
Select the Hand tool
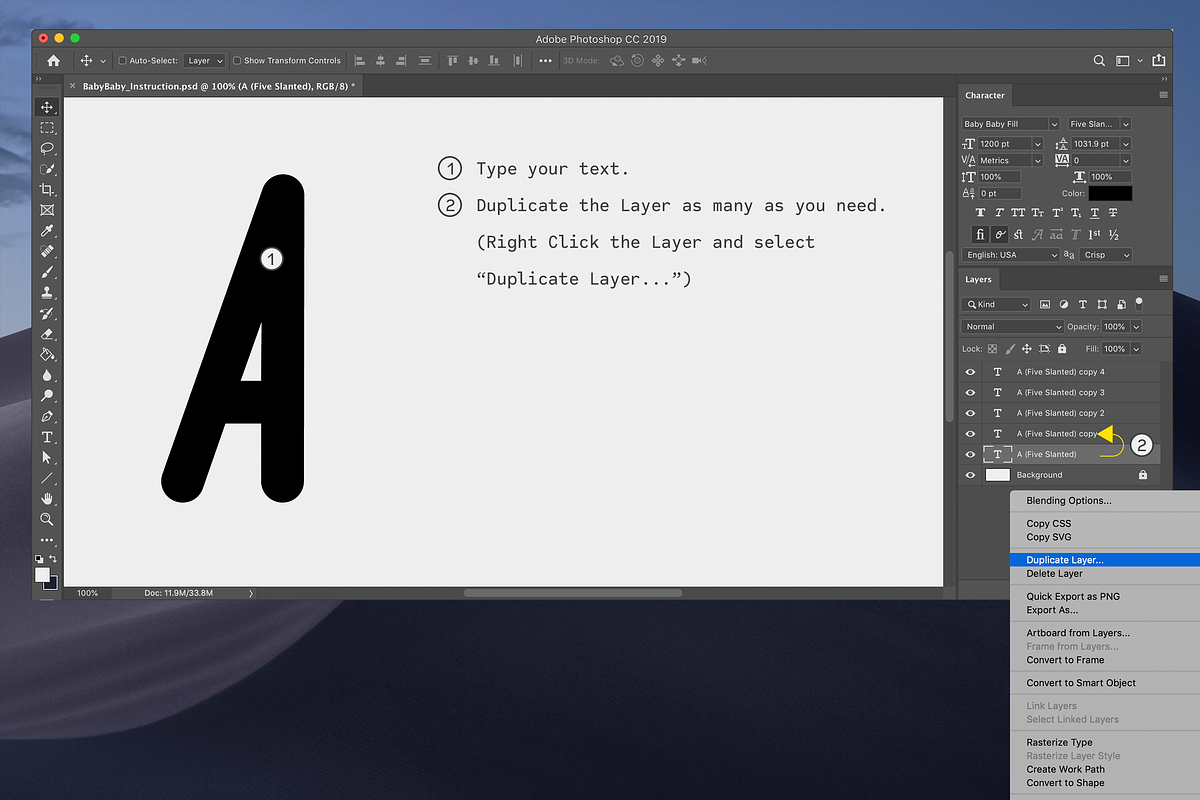46,499
